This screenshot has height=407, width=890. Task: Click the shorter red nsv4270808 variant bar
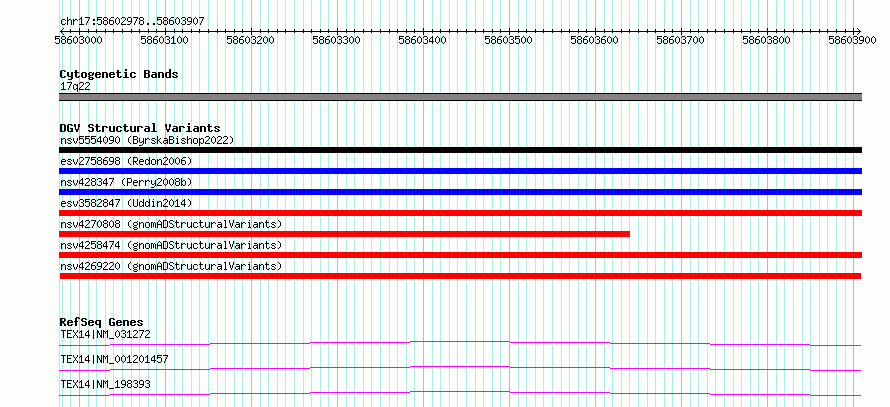(345, 234)
